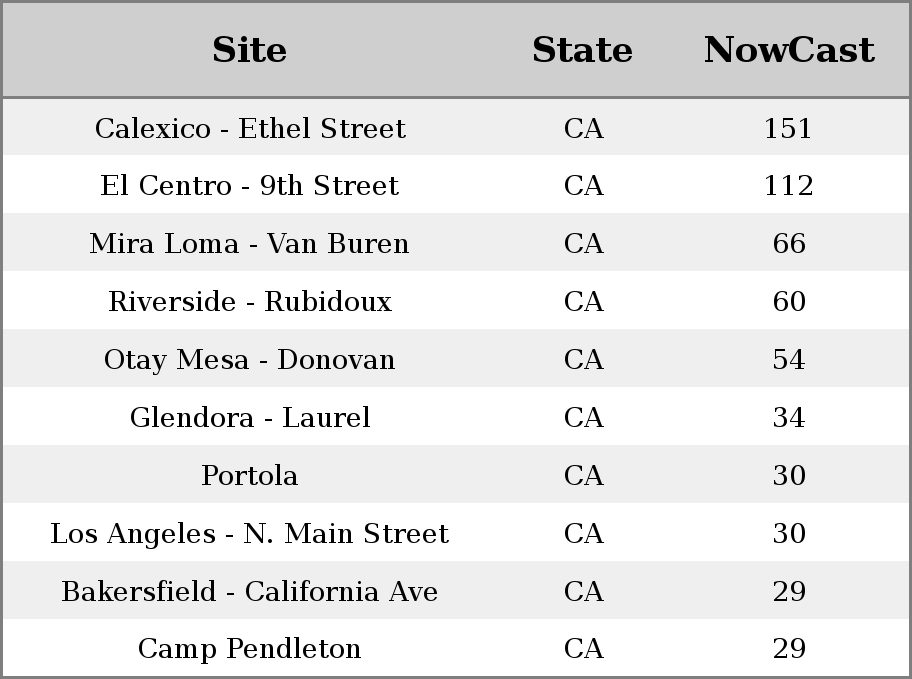Click the Site column header

pos(250,50)
